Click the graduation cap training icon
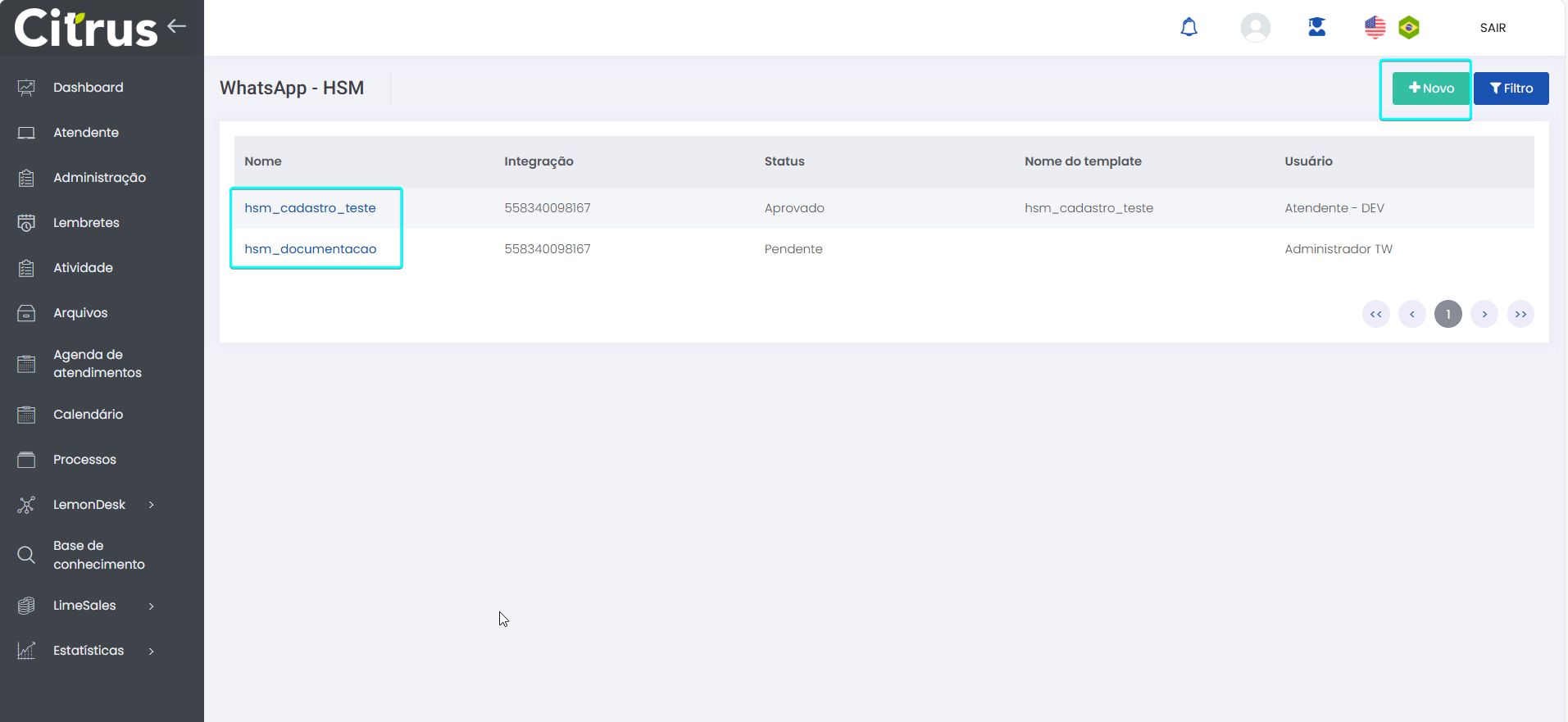Image resolution: width=1568 pixels, height=722 pixels. (x=1316, y=28)
